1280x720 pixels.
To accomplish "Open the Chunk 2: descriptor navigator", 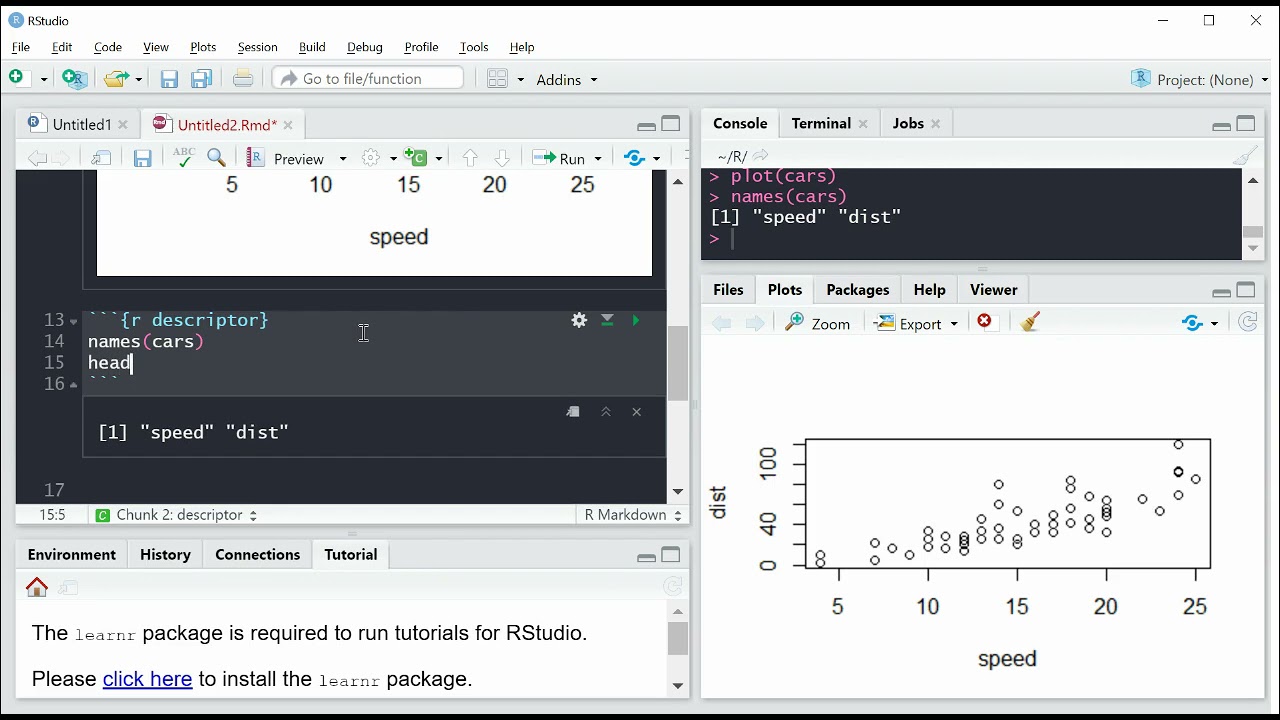I will pyautogui.click(x=177, y=515).
